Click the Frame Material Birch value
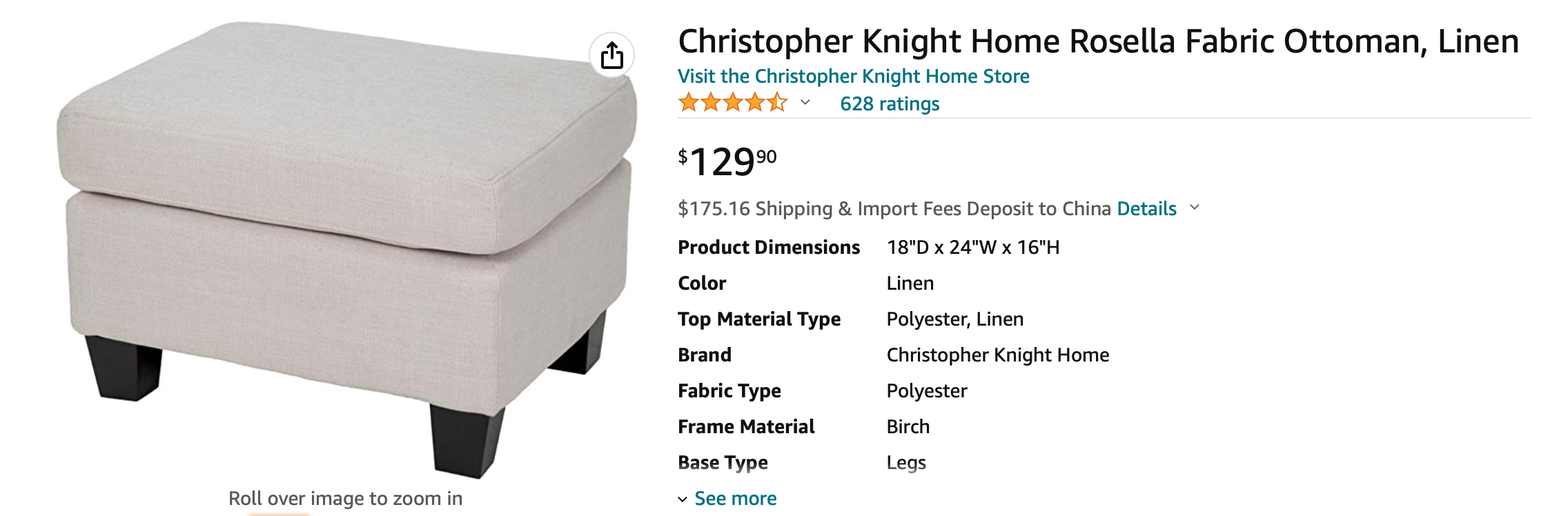The image size is (1568, 516). [x=908, y=426]
